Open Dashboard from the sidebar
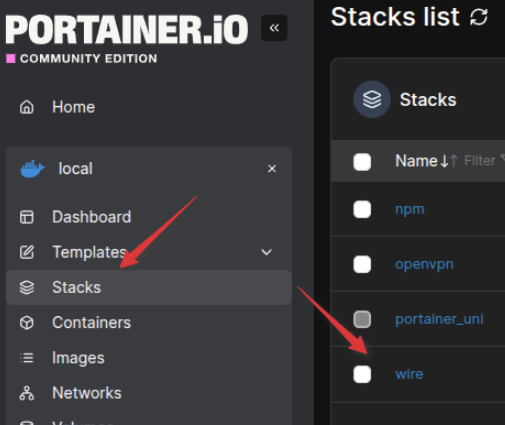Viewport: 505px width, 425px height. tap(92, 217)
